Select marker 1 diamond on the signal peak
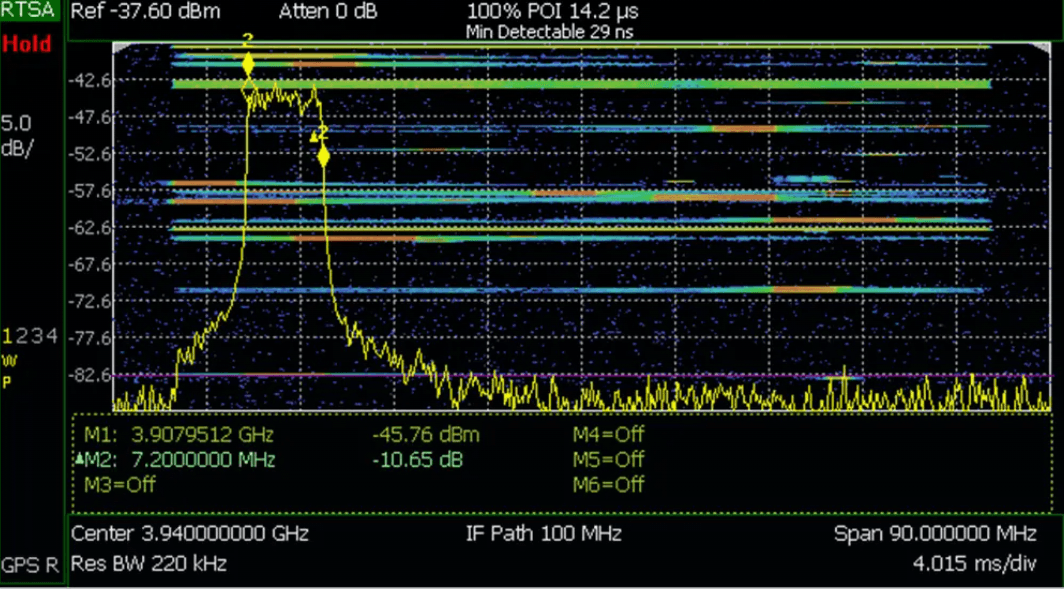This screenshot has height=589, width=1064. [247, 62]
